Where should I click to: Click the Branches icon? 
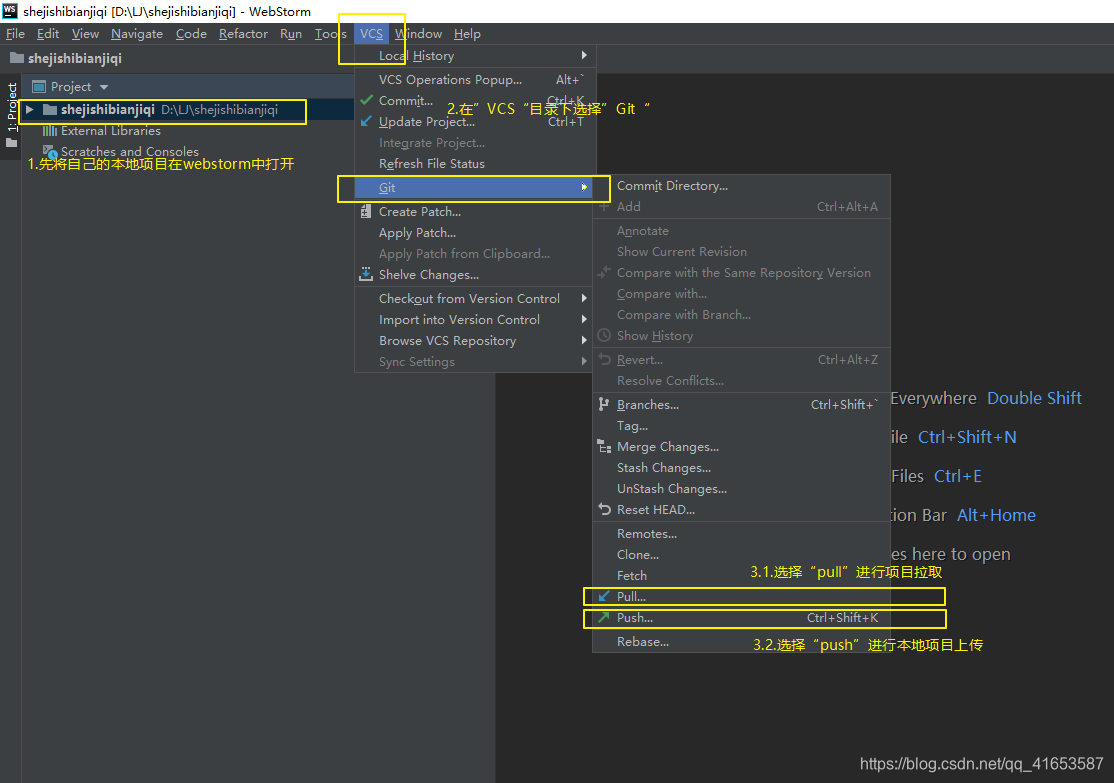[604, 404]
